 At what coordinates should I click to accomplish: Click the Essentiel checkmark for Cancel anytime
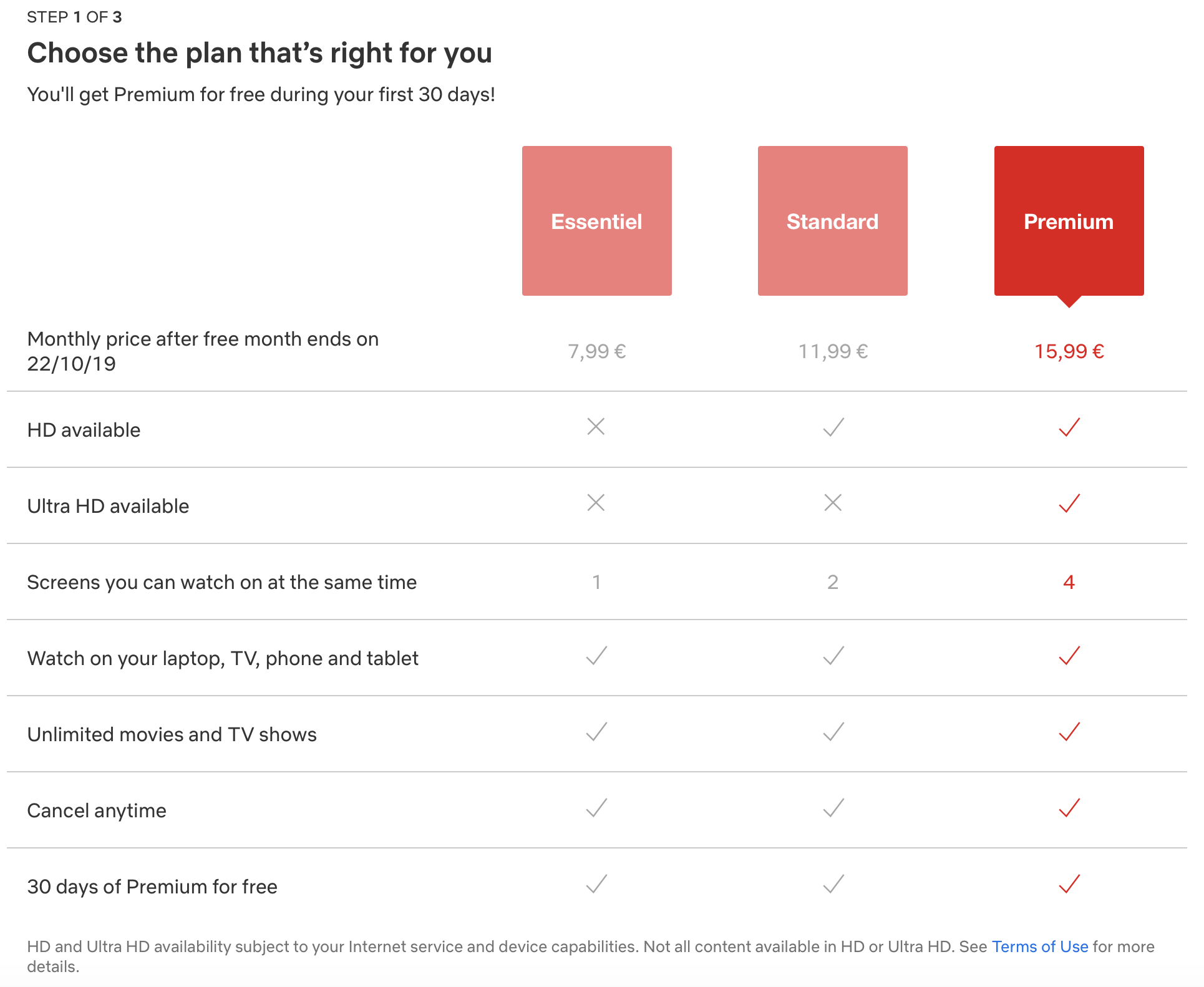597,807
